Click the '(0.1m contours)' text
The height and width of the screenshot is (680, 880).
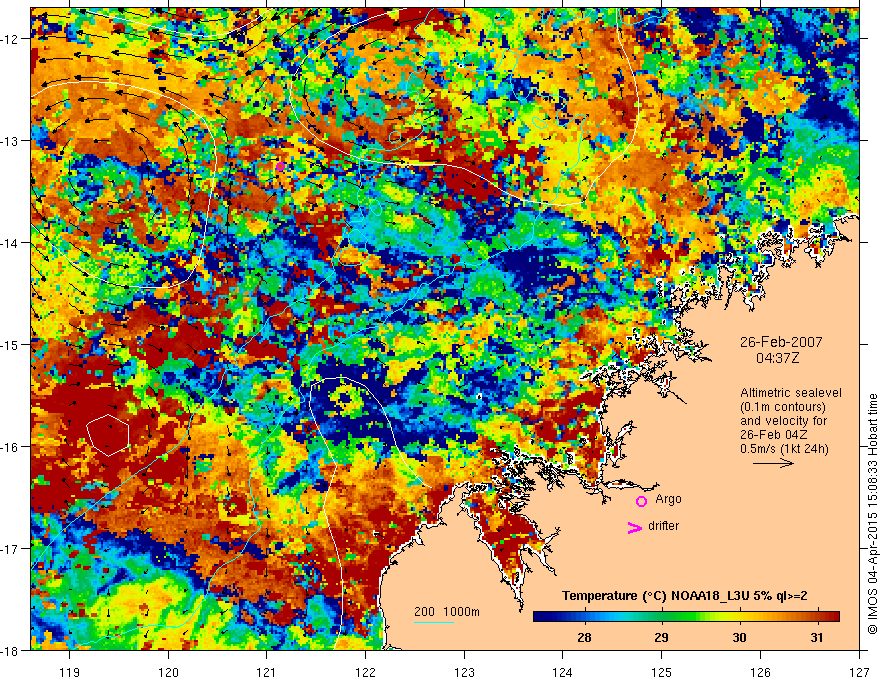(783, 407)
